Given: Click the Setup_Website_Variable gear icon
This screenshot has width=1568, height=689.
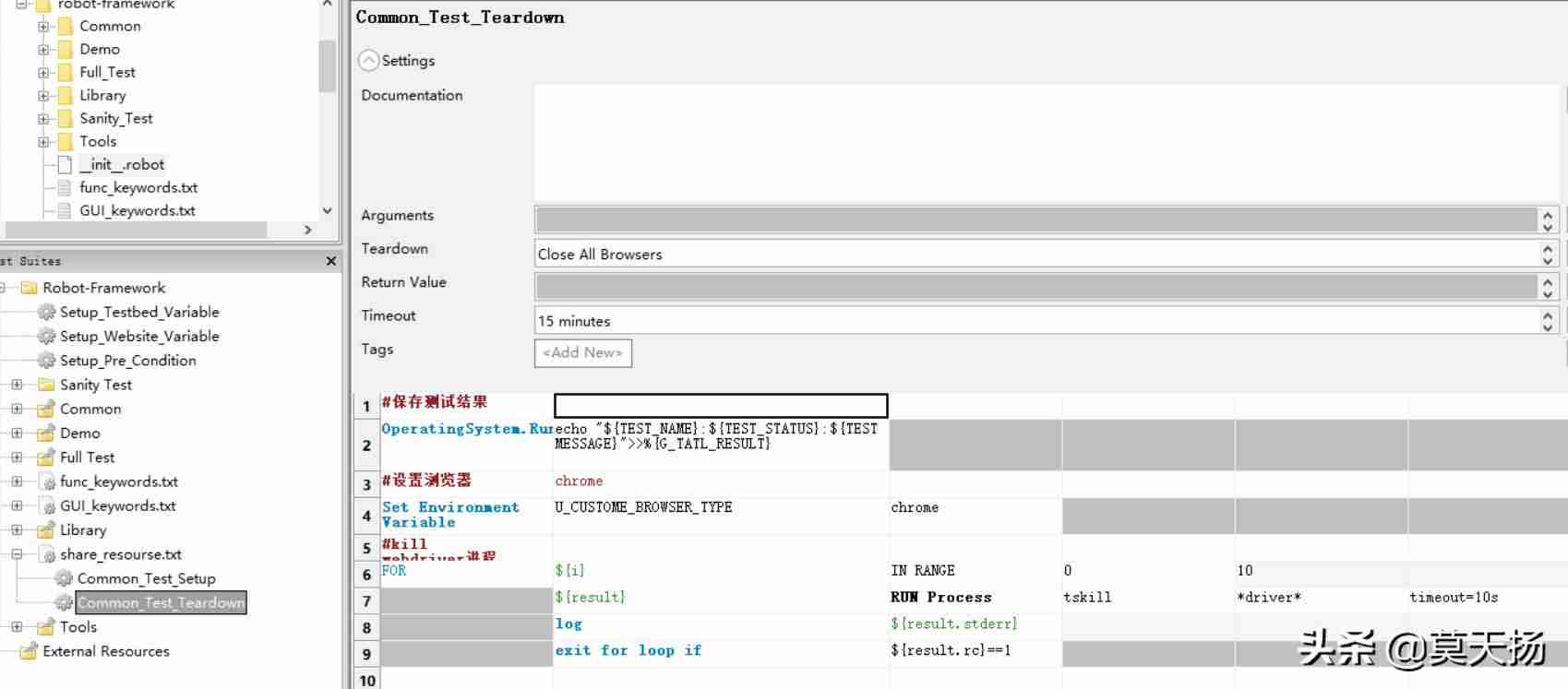Looking at the screenshot, I should click(46, 336).
